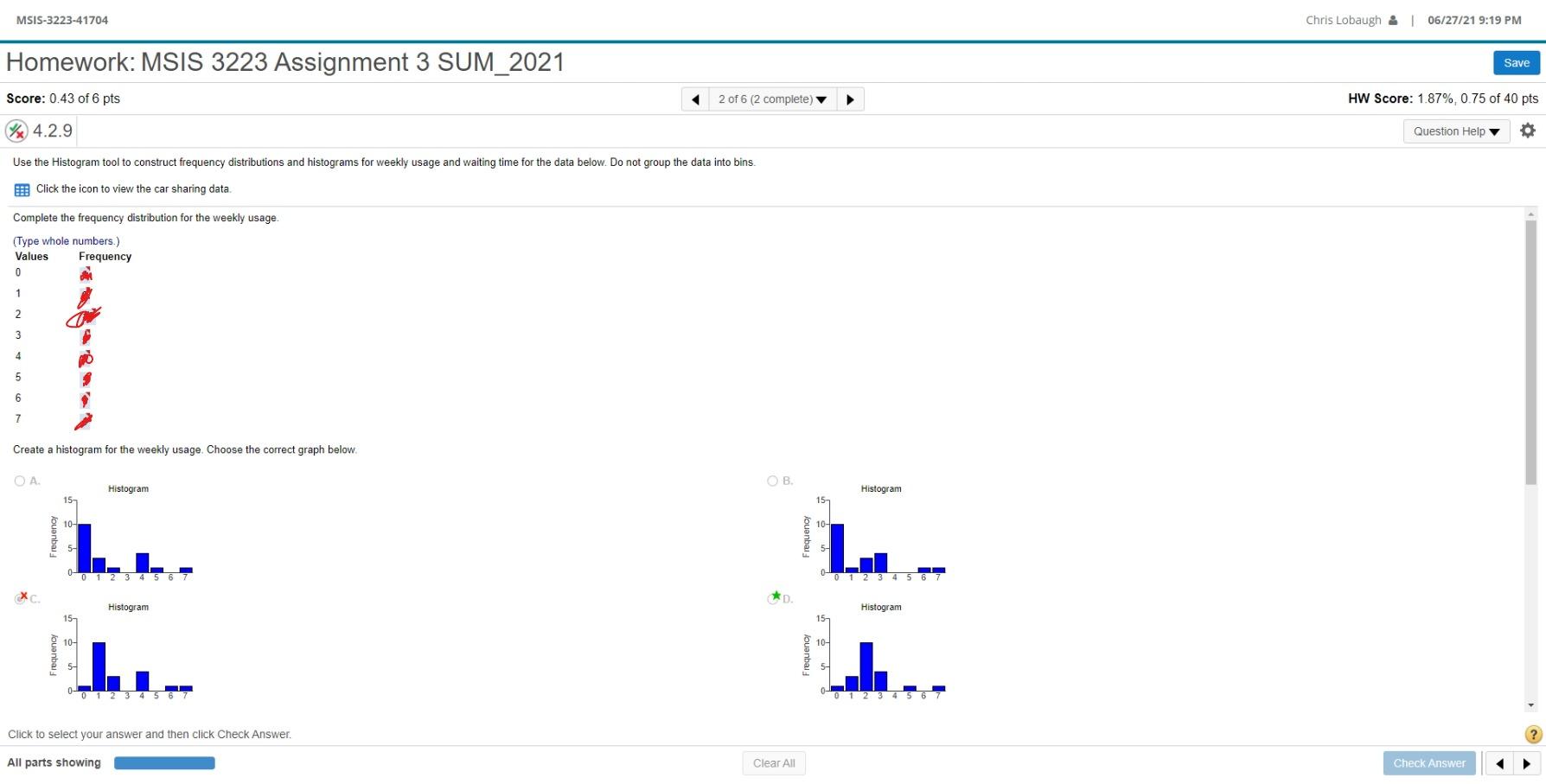The image size is (1546, 784).
Task: Select answer choice D histogram
Action: tap(771, 597)
